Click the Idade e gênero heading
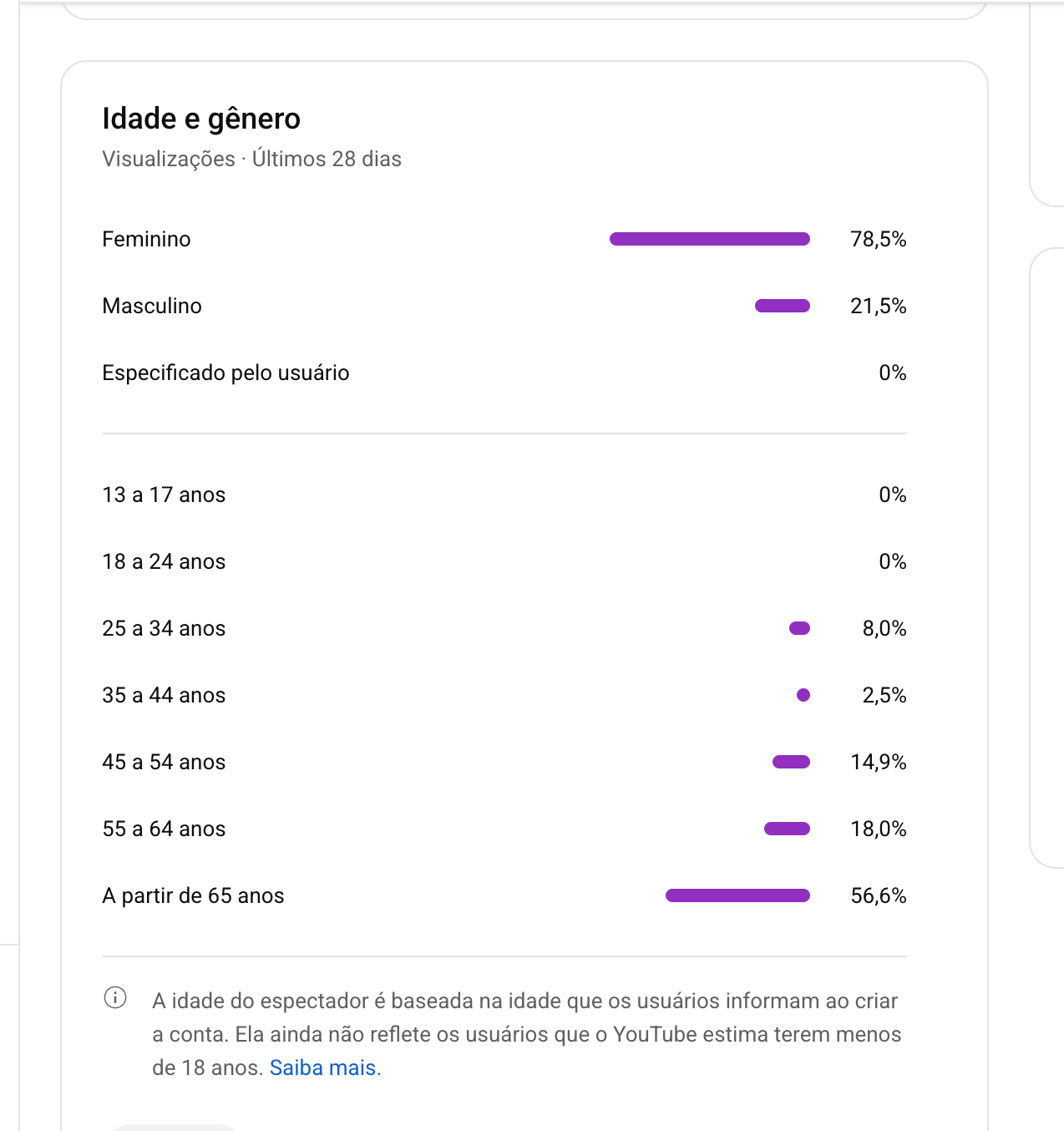 [x=201, y=119]
